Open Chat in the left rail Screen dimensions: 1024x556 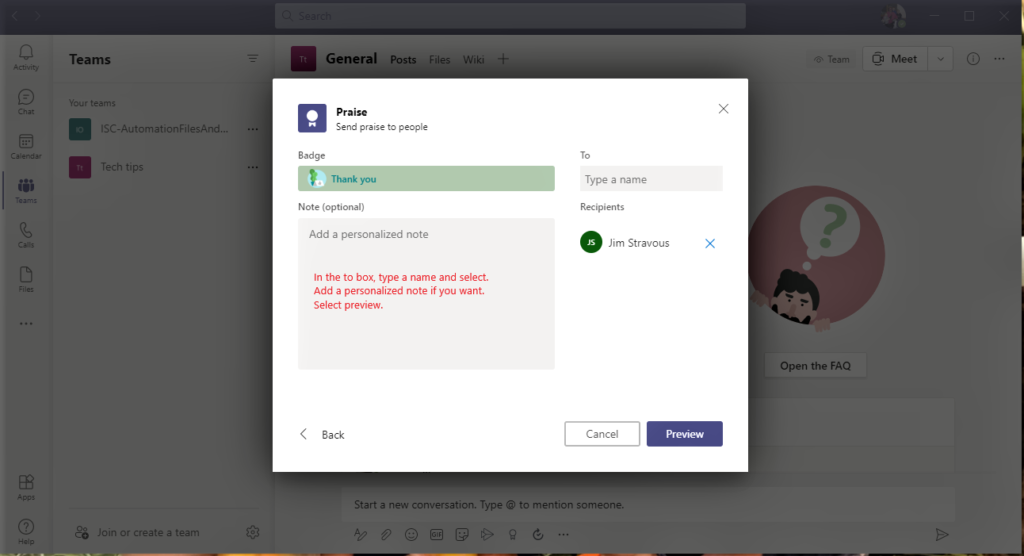(26, 102)
